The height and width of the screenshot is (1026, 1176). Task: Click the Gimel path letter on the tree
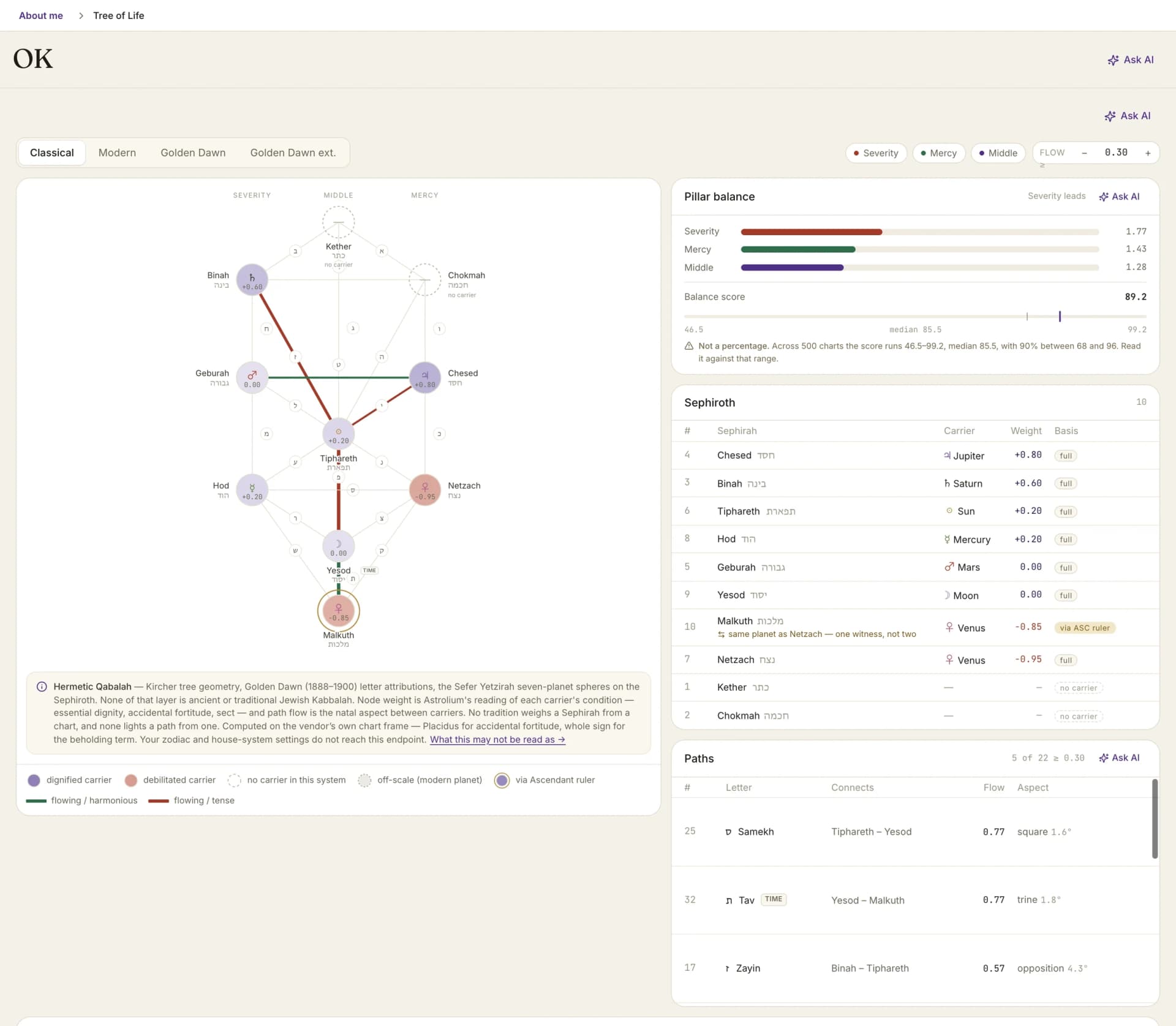tap(353, 328)
